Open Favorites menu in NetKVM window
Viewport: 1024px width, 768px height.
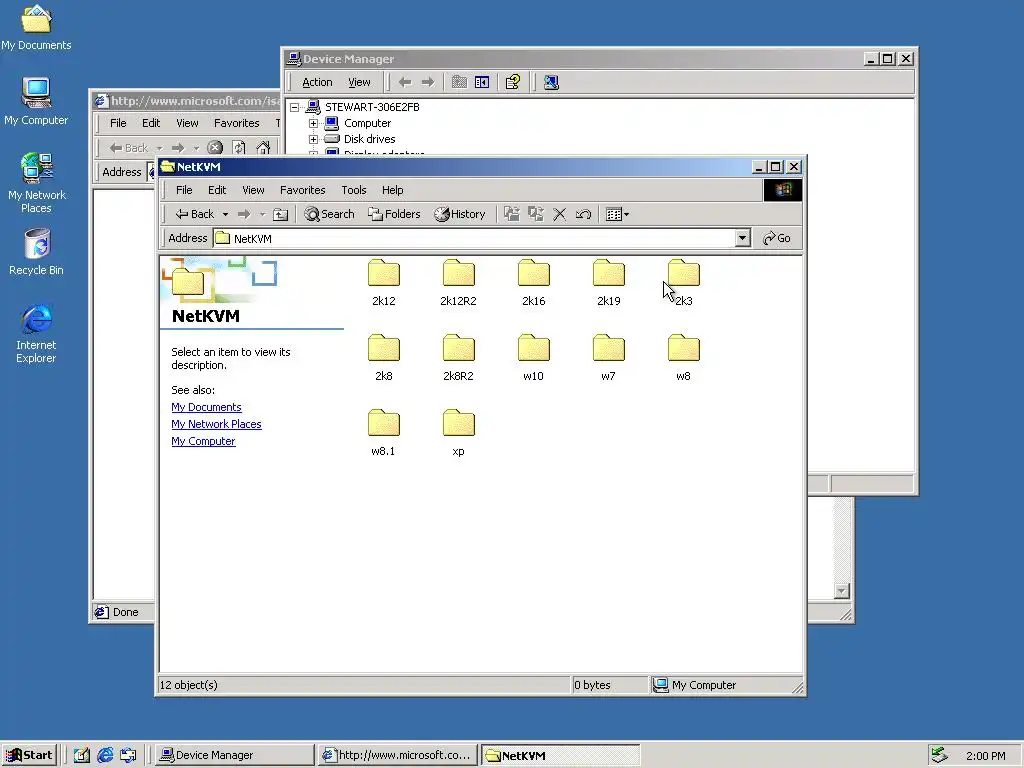click(302, 190)
